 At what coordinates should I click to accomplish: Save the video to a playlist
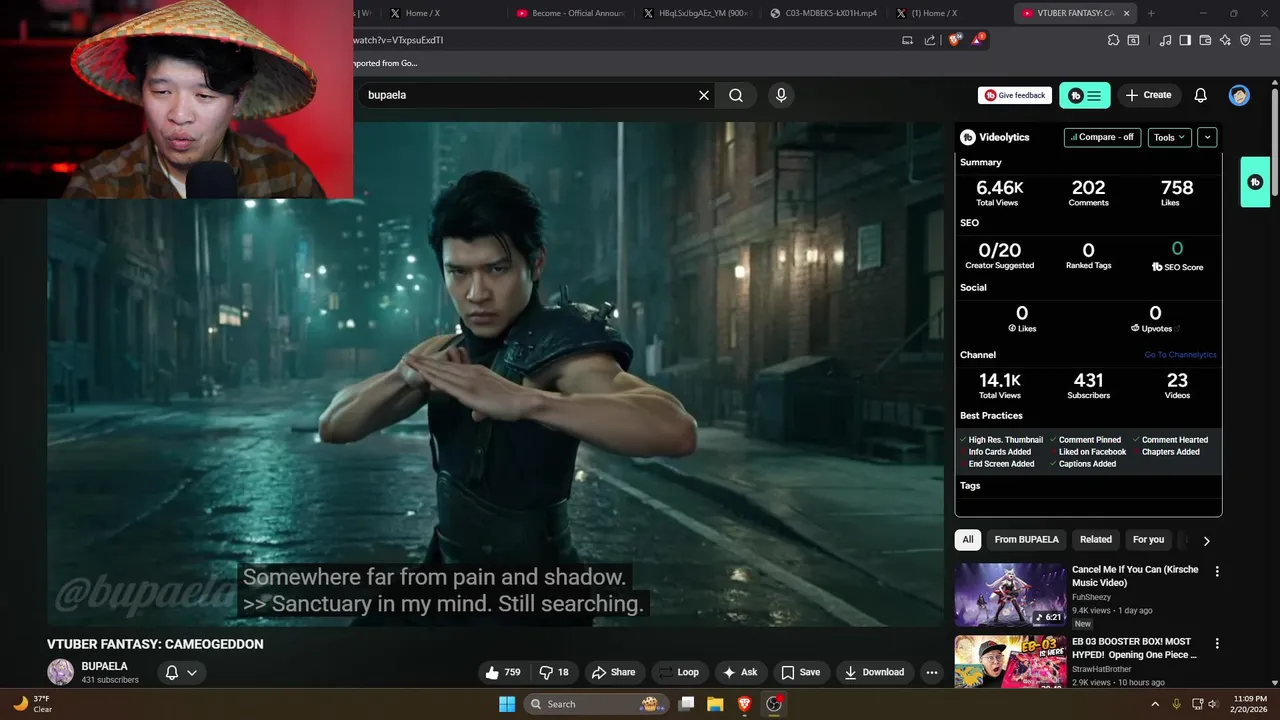point(801,672)
